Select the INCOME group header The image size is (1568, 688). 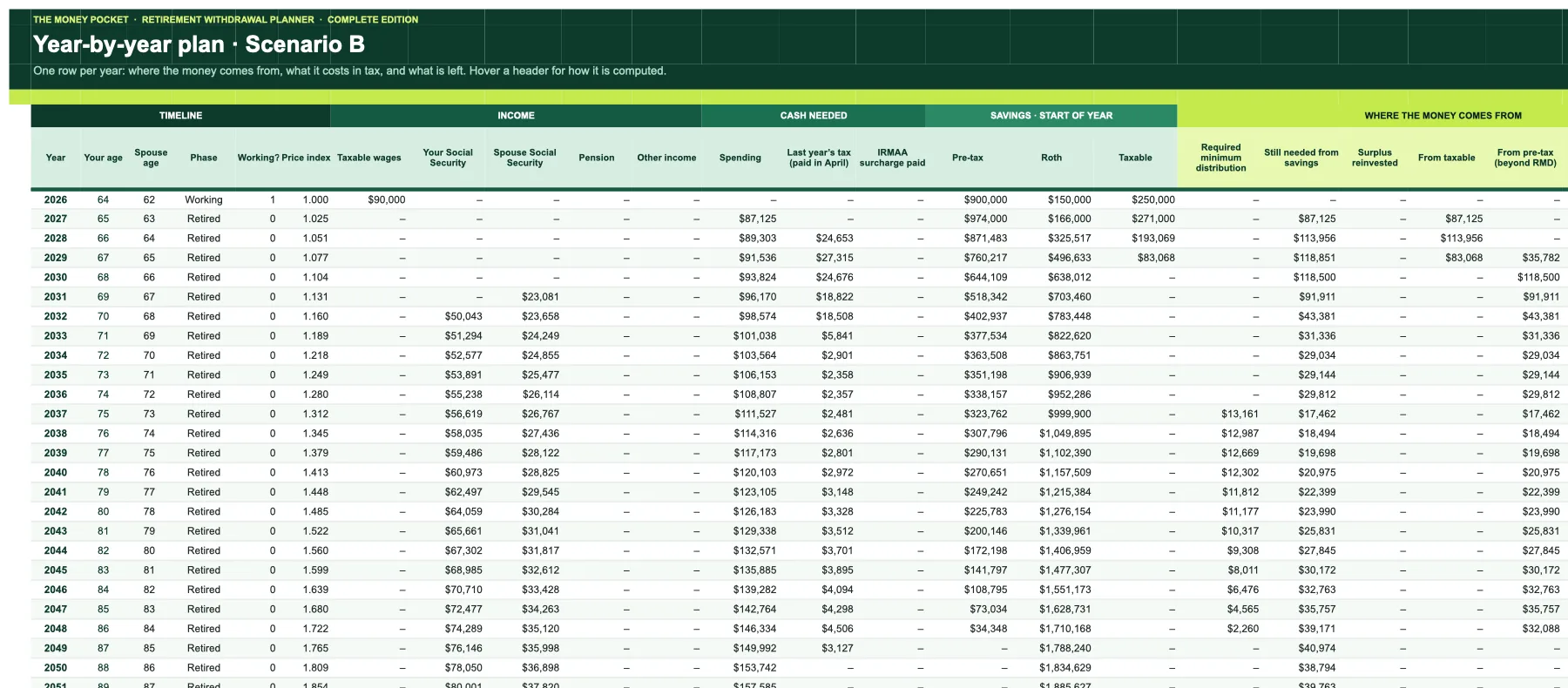pos(516,116)
